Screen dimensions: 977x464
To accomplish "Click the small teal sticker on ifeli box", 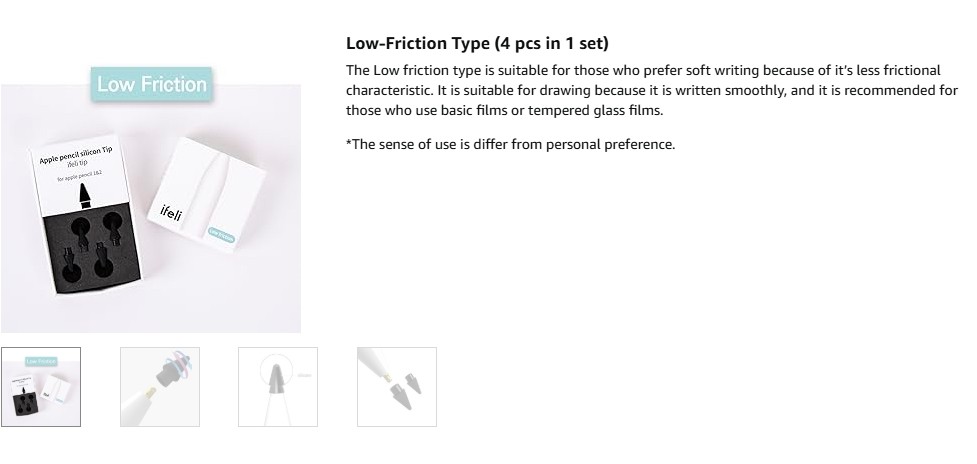I will [x=221, y=233].
